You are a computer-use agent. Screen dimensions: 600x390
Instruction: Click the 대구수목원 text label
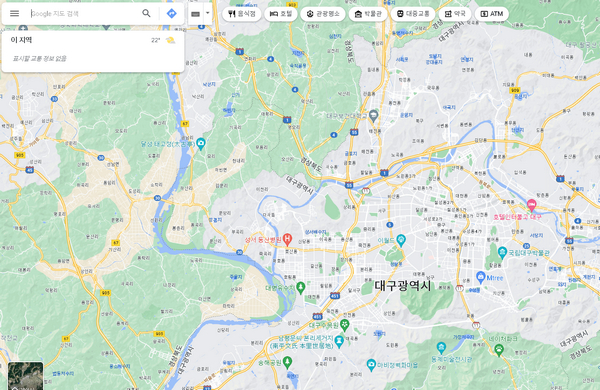(324, 325)
